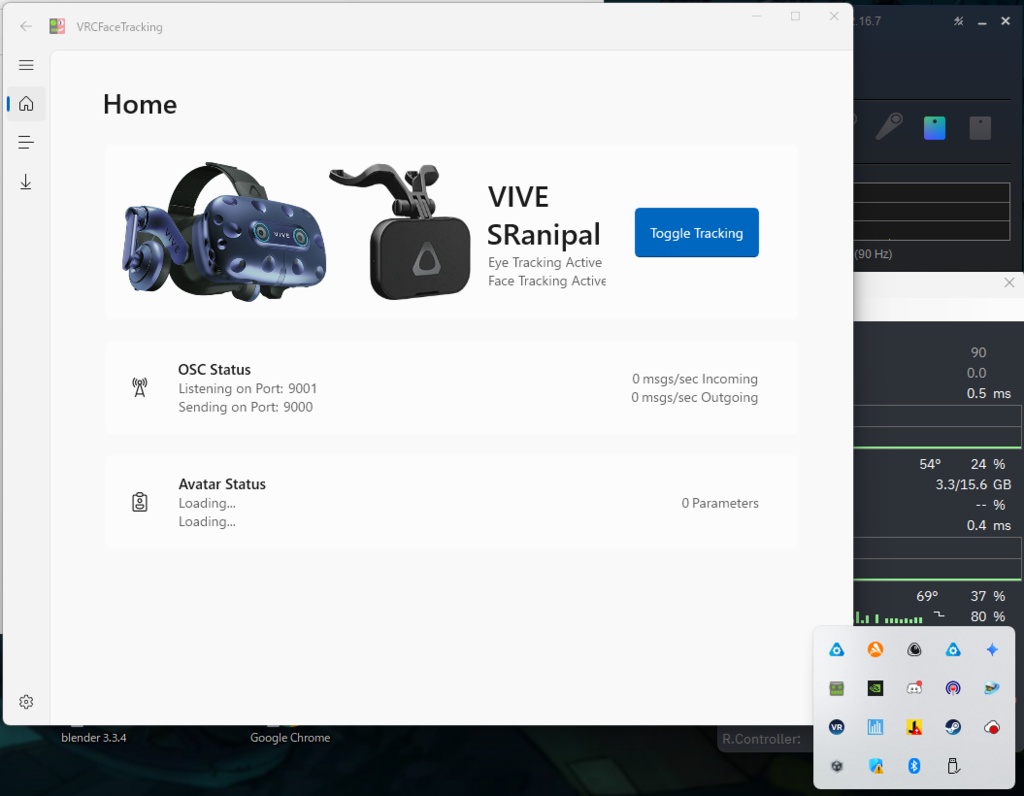
Task: Close the performance monitor panel behind
Action: [1009, 282]
